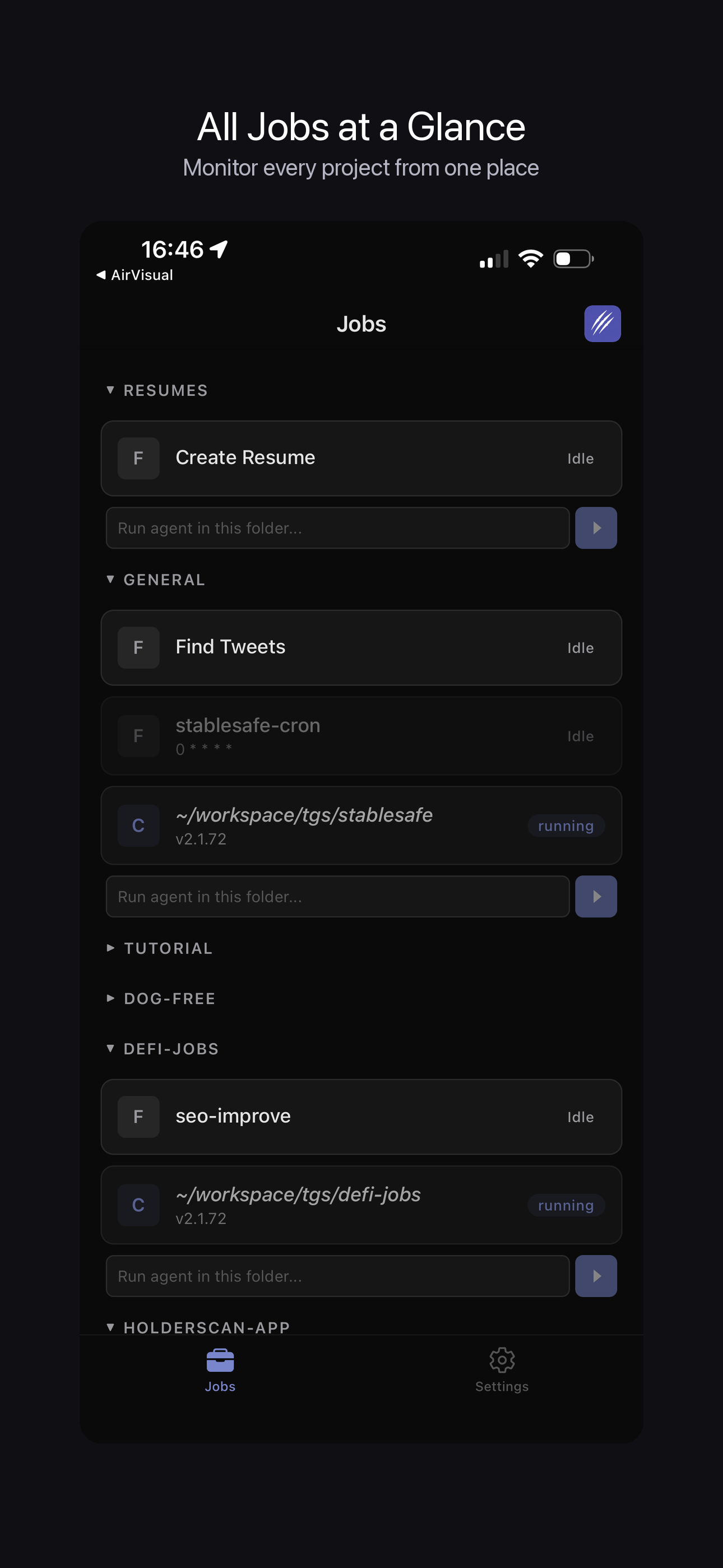Switch to the Settings tab
Viewport: 723px width, 1568px height.
[502, 1369]
